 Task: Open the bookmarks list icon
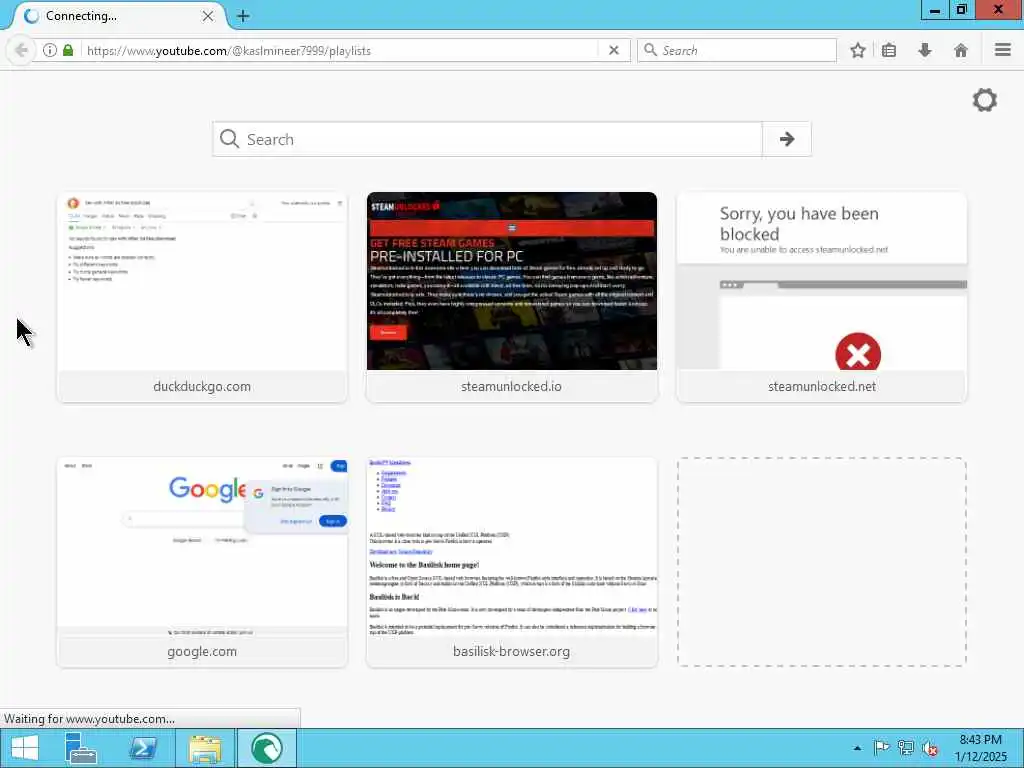(889, 50)
